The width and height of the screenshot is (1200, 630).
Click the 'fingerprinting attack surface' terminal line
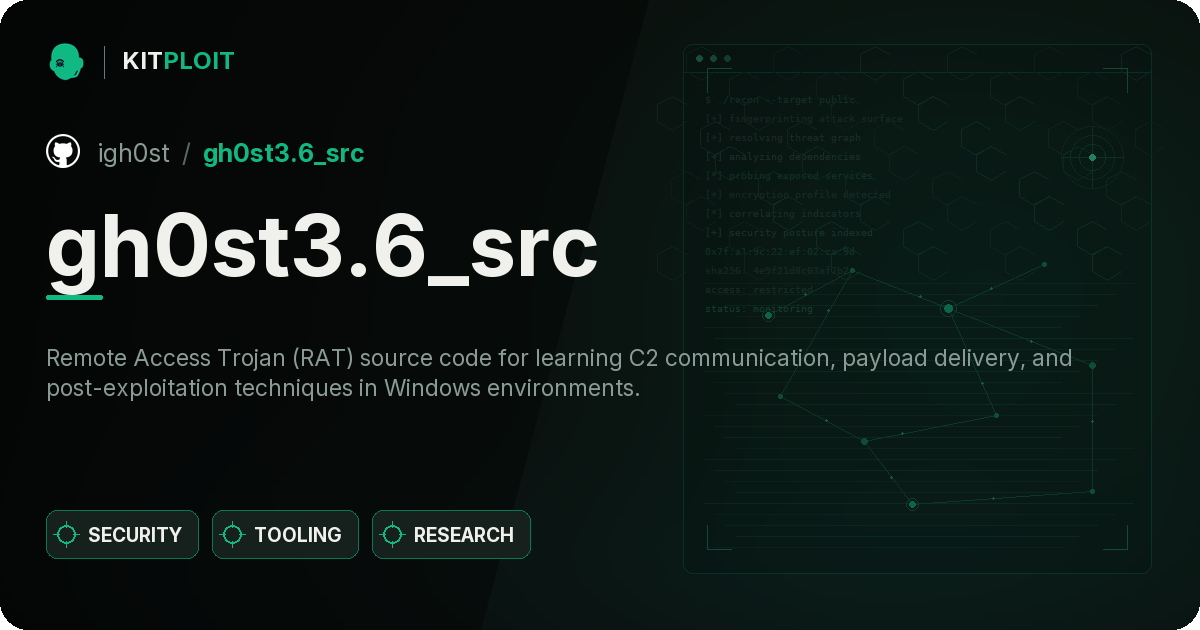pyautogui.click(x=804, y=119)
